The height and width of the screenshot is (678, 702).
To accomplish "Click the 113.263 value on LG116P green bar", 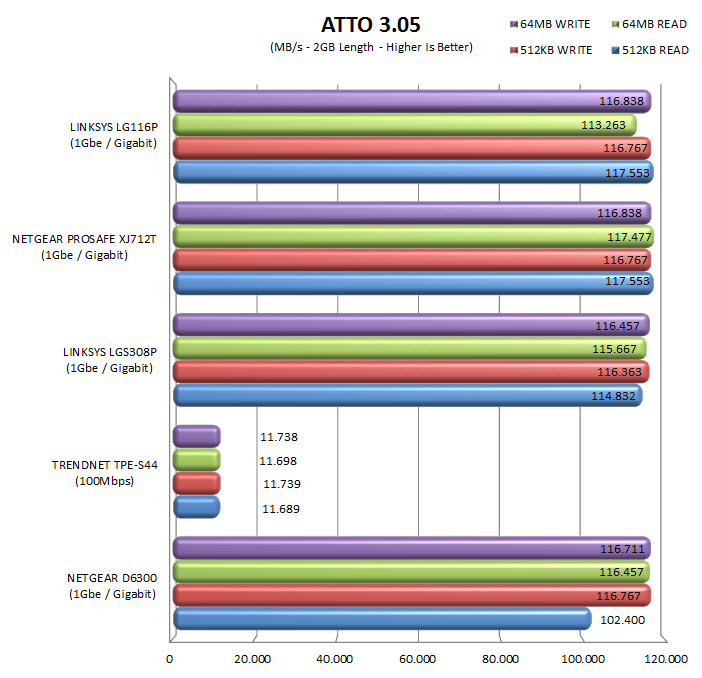I will (603, 125).
